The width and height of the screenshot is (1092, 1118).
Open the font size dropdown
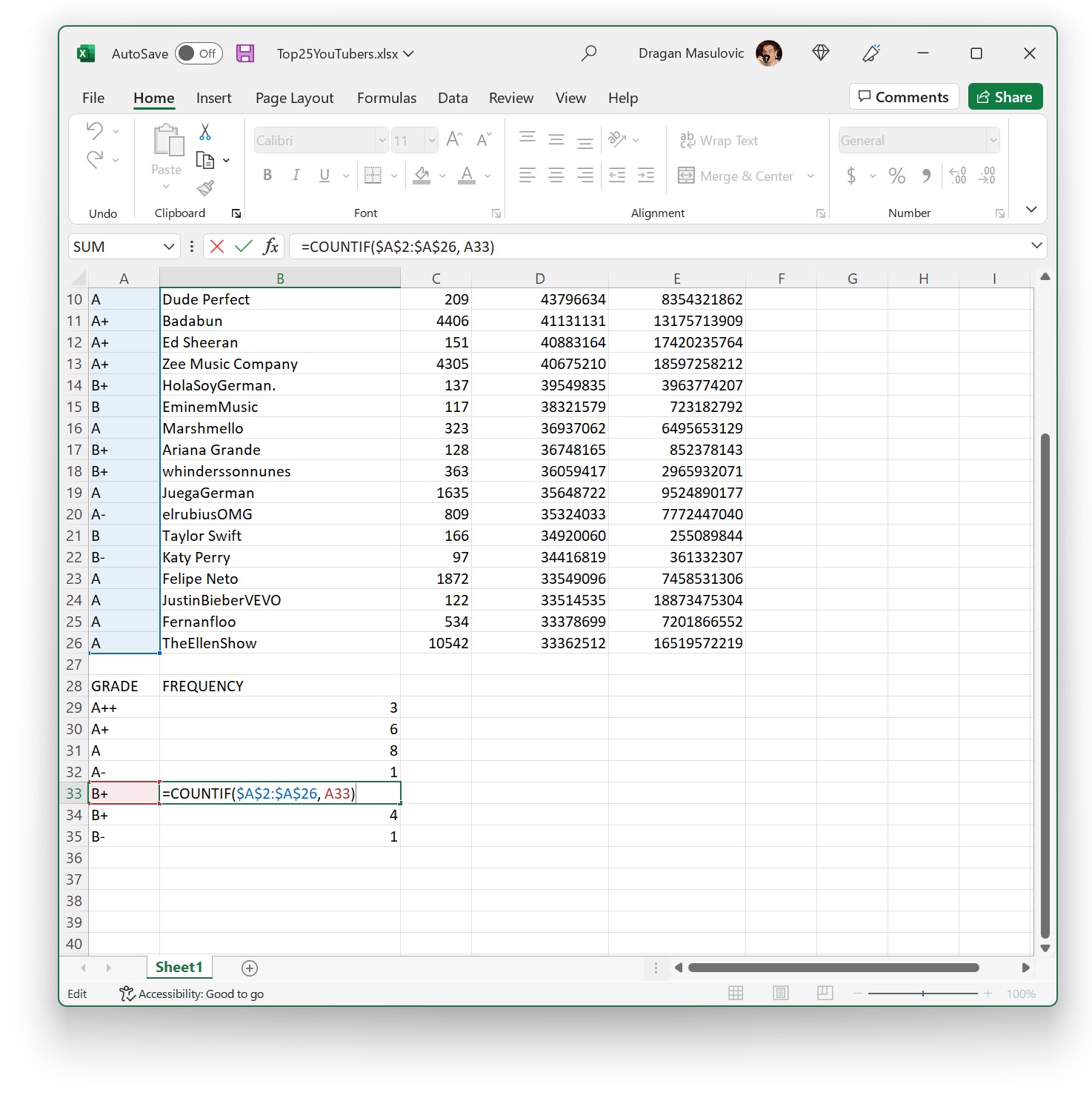coord(431,140)
